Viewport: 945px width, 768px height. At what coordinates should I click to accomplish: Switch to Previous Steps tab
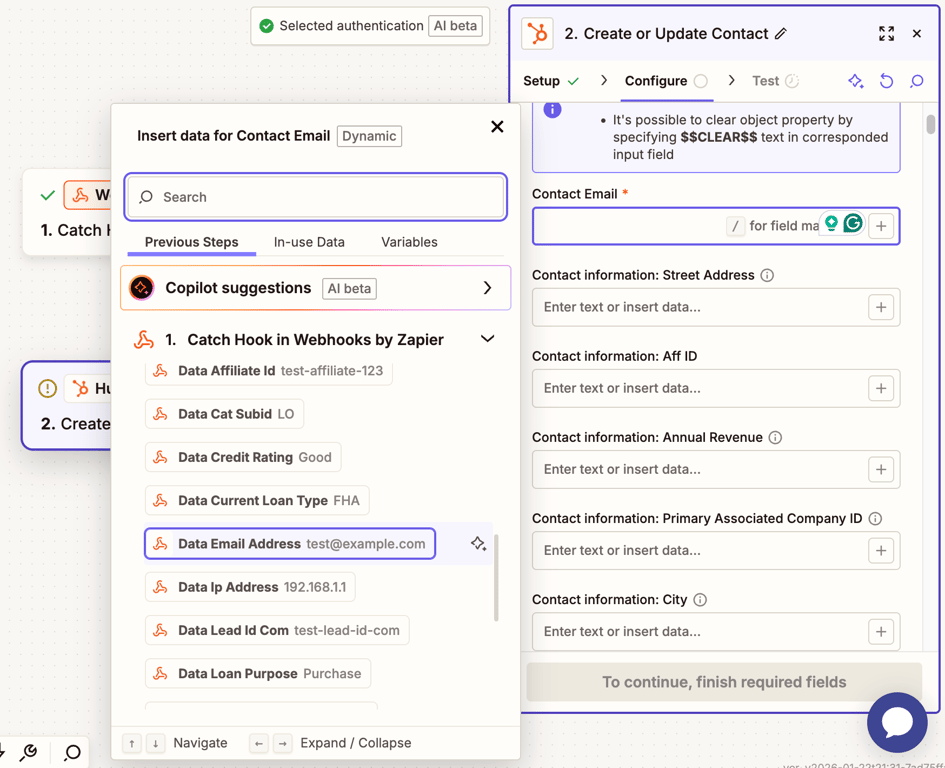click(x=192, y=242)
